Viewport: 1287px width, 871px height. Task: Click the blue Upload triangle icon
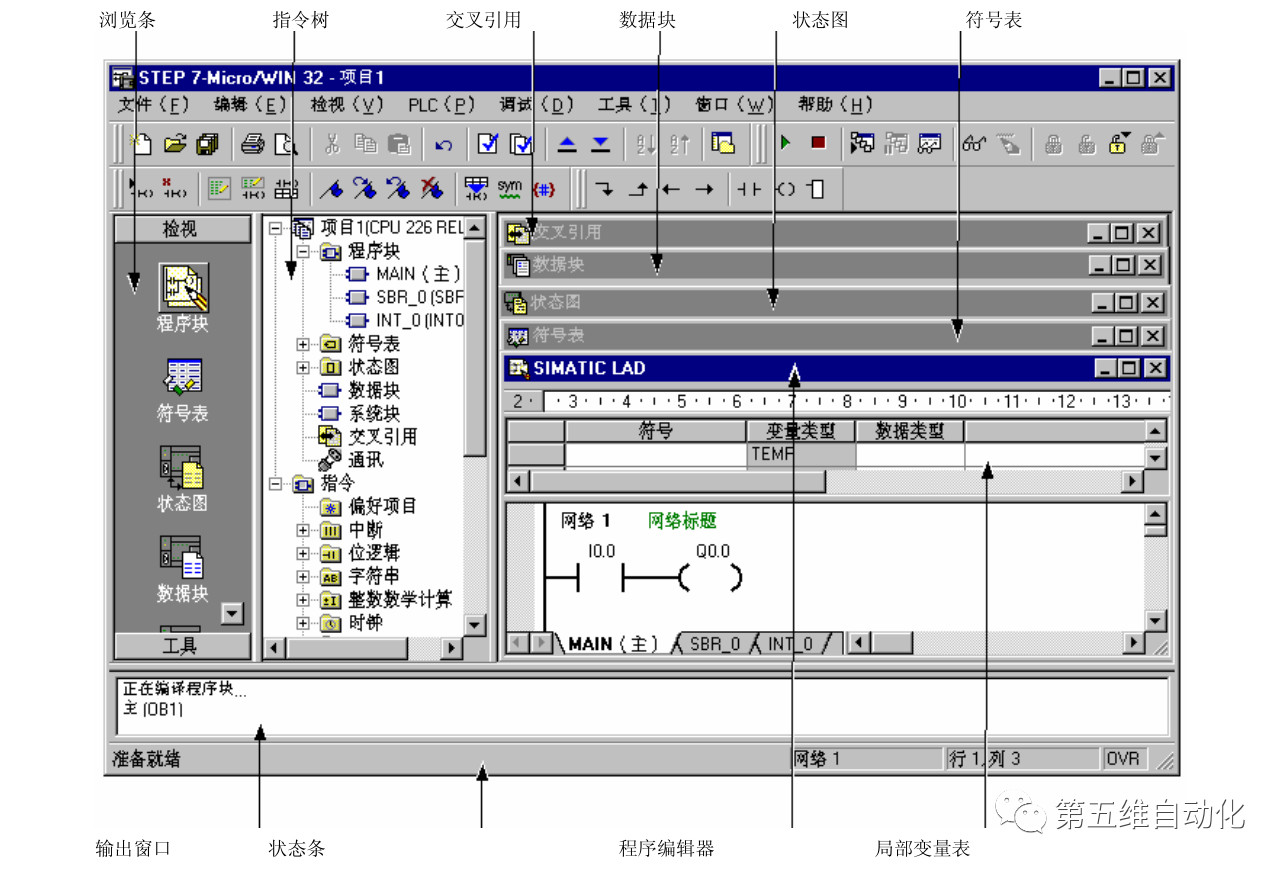click(567, 144)
